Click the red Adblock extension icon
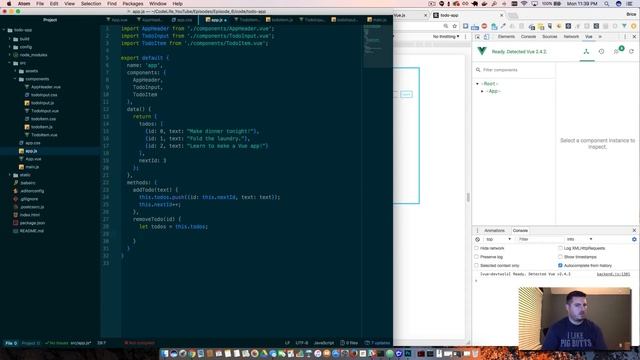Viewport: 640px width, 360px height. click(x=484, y=26)
